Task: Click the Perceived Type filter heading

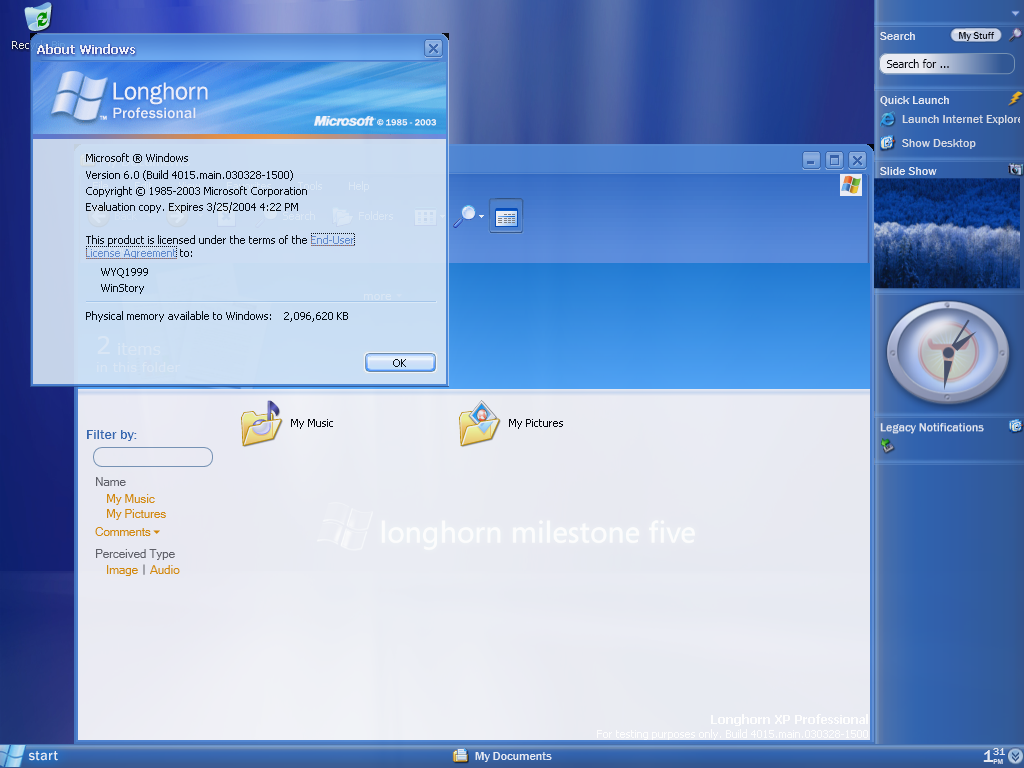Action: pos(135,554)
